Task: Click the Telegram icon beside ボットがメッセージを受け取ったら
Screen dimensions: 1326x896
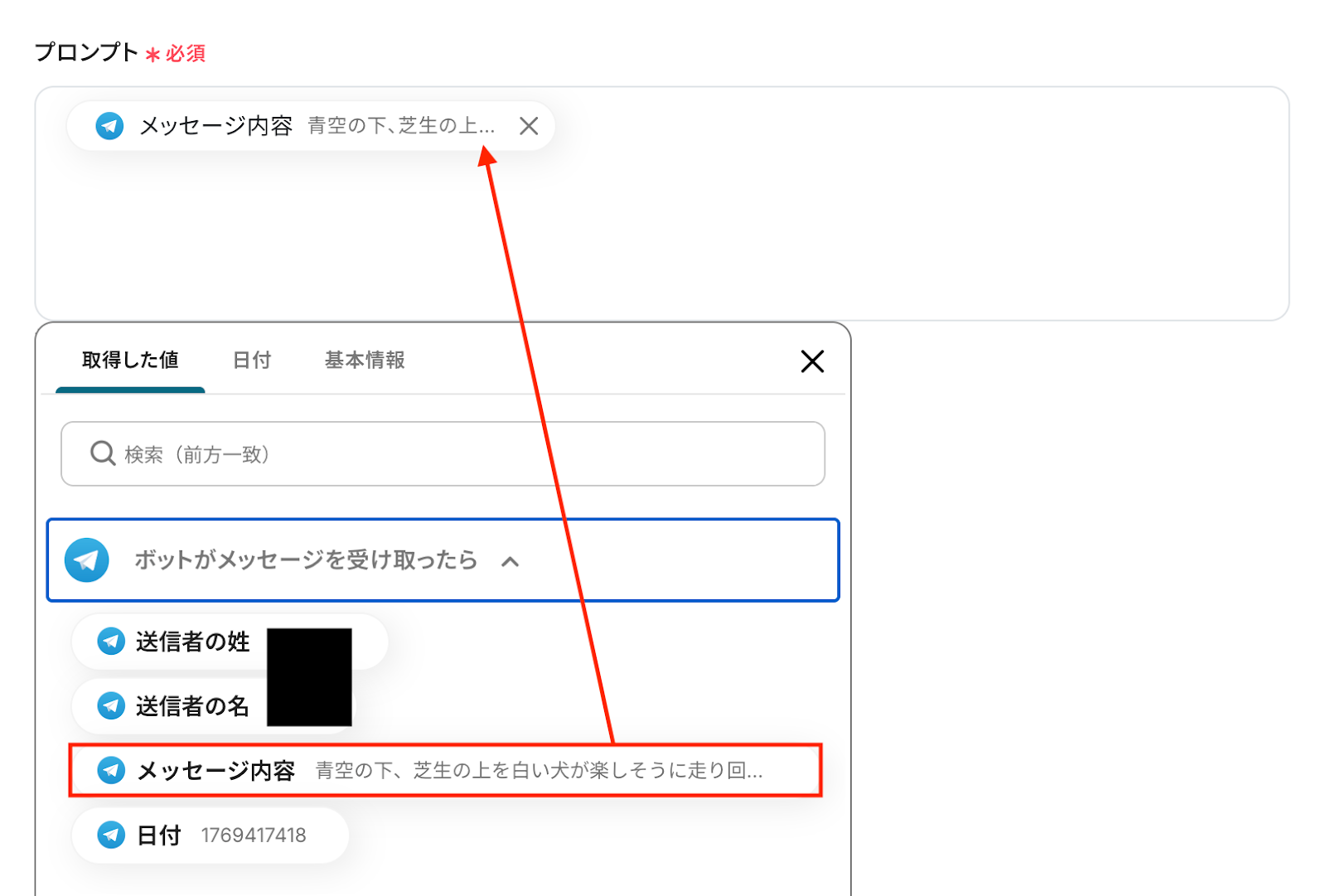Action: pos(87,560)
